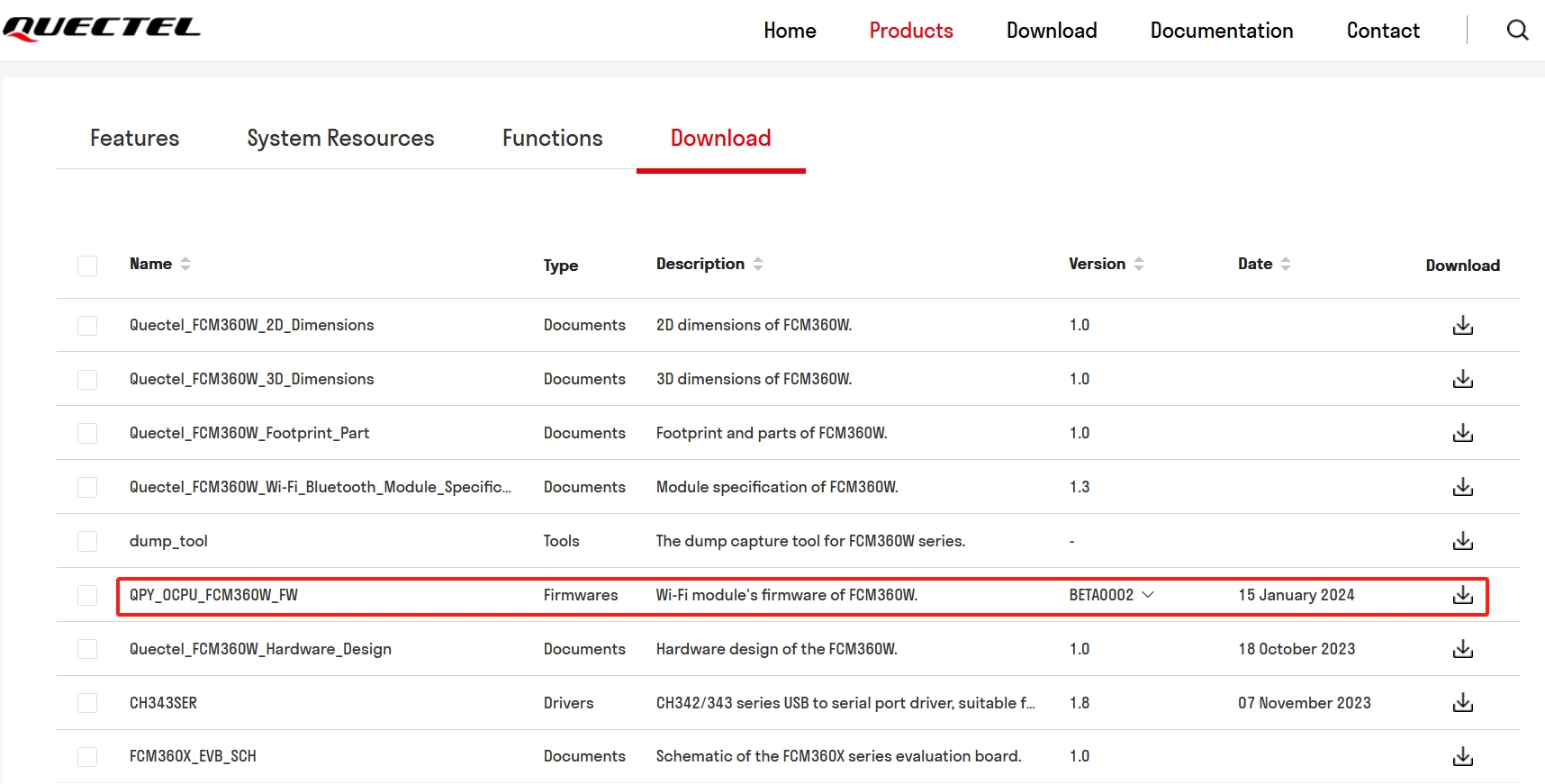This screenshot has width=1545, height=784.
Task: Go to Home in top navigation
Action: (x=790, y=31)
